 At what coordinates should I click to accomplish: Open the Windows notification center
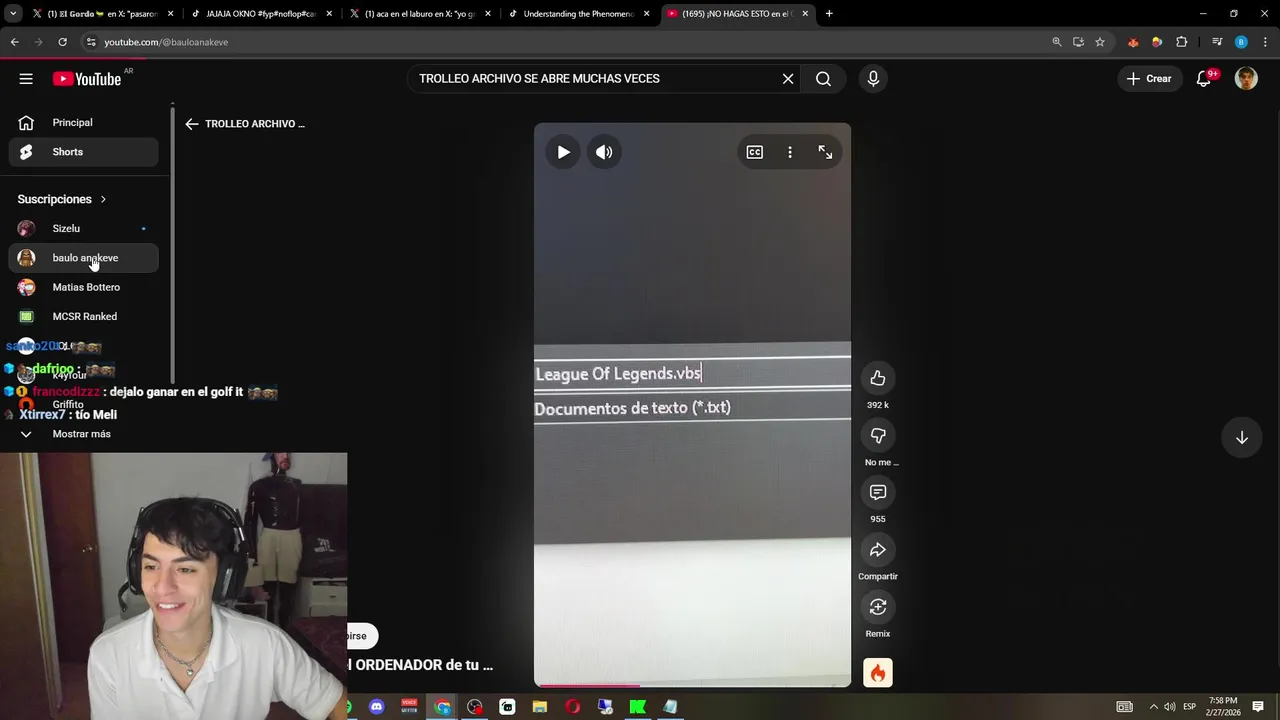coord(1258,707)
